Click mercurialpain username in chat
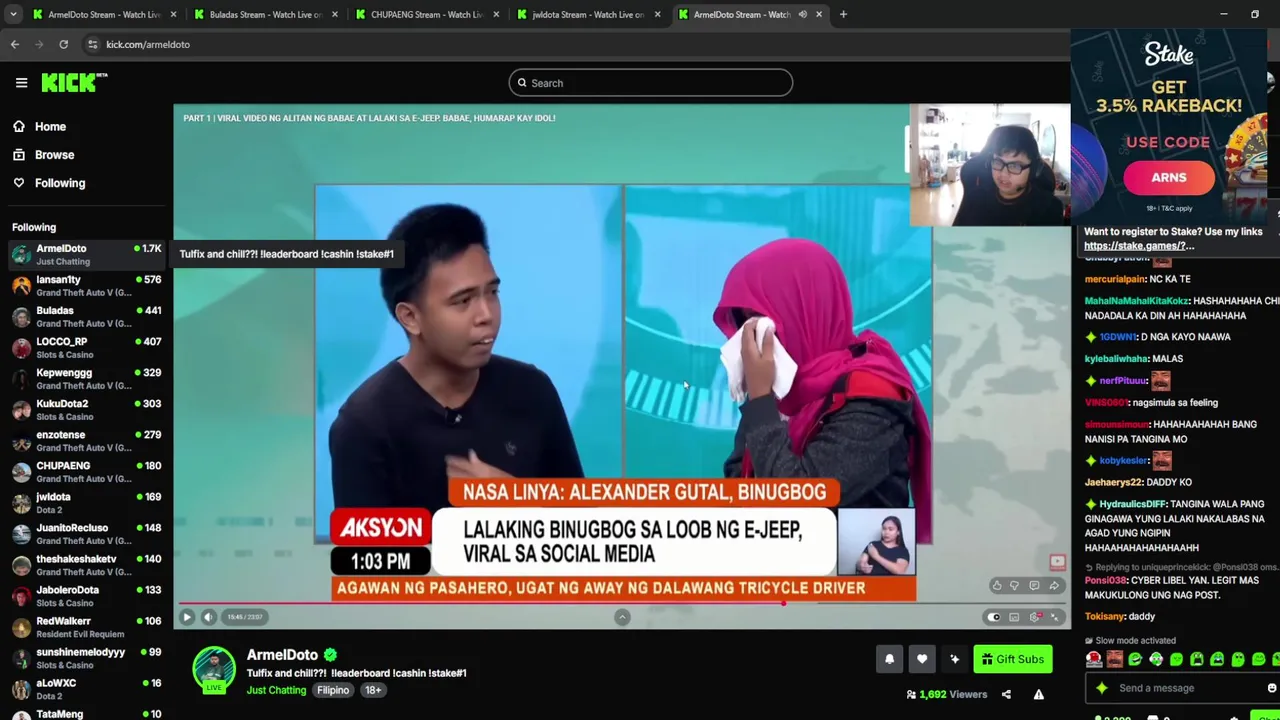 (x=1115, y=279)
